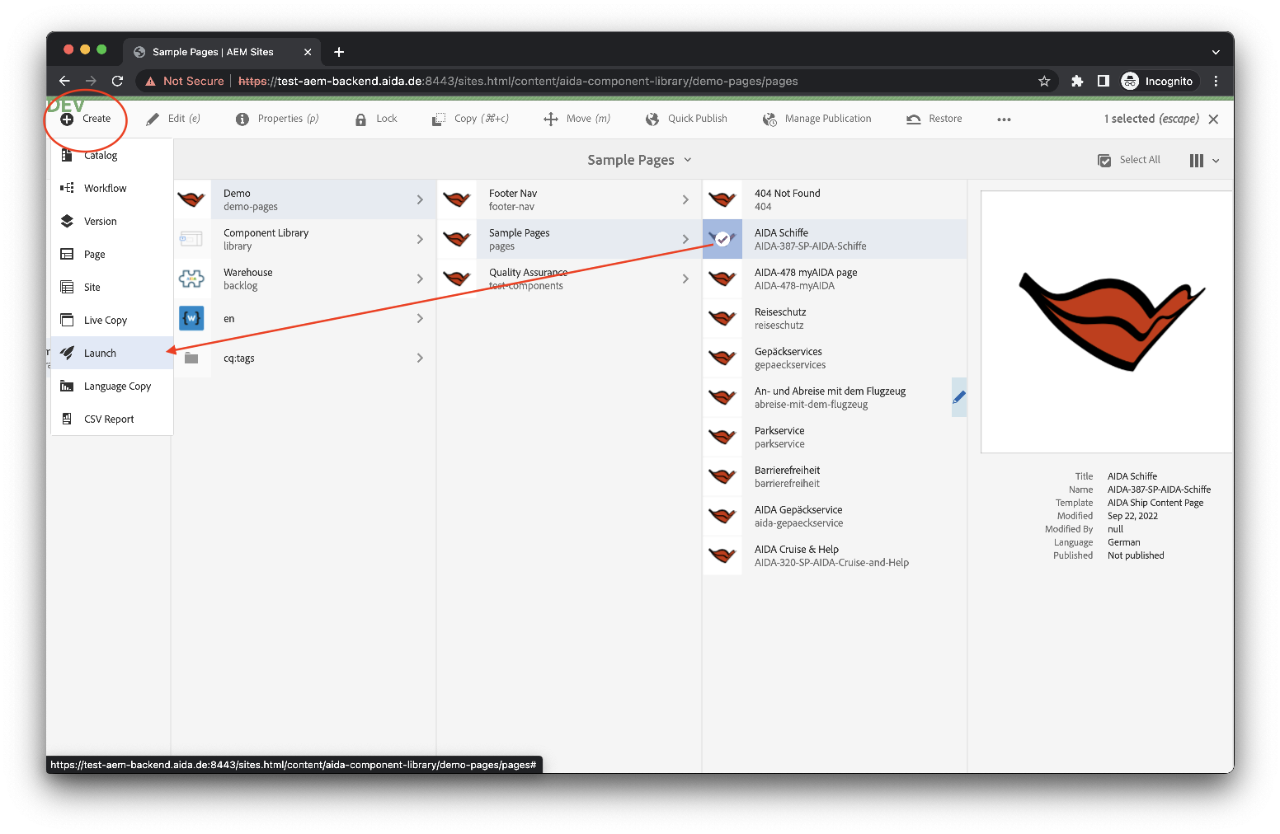
Task: Open the more actions ellipsis menu
Action: [1004, 119]
